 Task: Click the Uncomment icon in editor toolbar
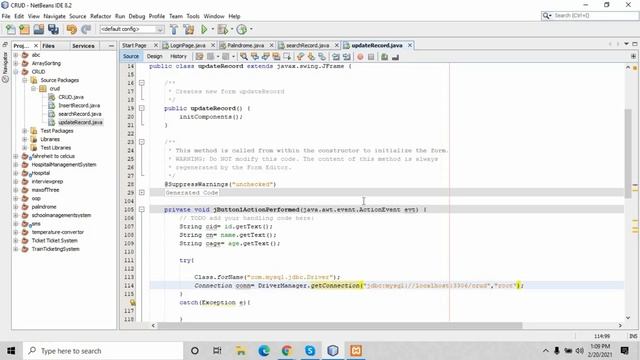pyautogui.click(x=395, y=57)
